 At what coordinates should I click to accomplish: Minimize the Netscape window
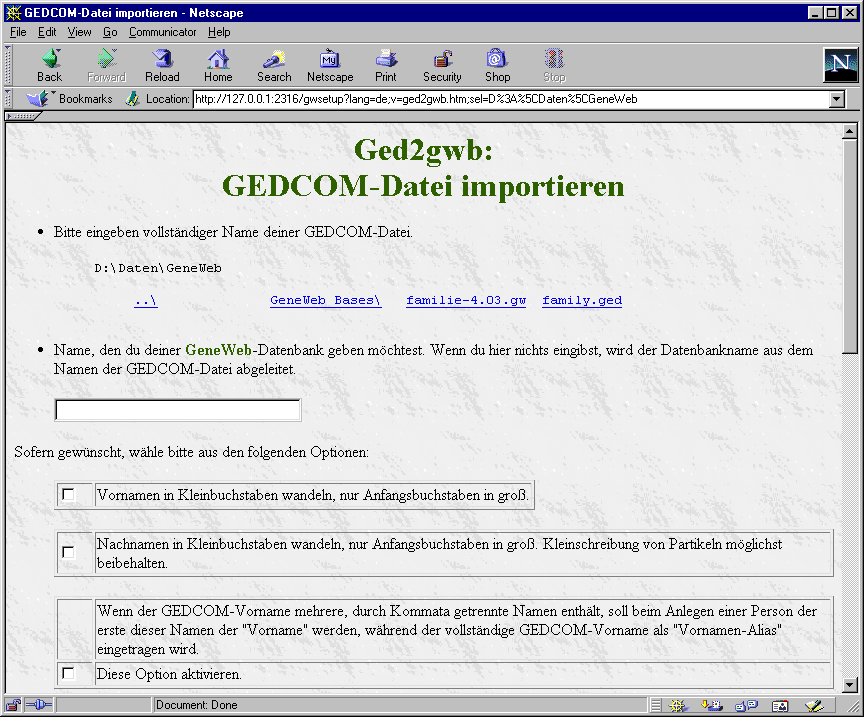(x=816, y=12)
